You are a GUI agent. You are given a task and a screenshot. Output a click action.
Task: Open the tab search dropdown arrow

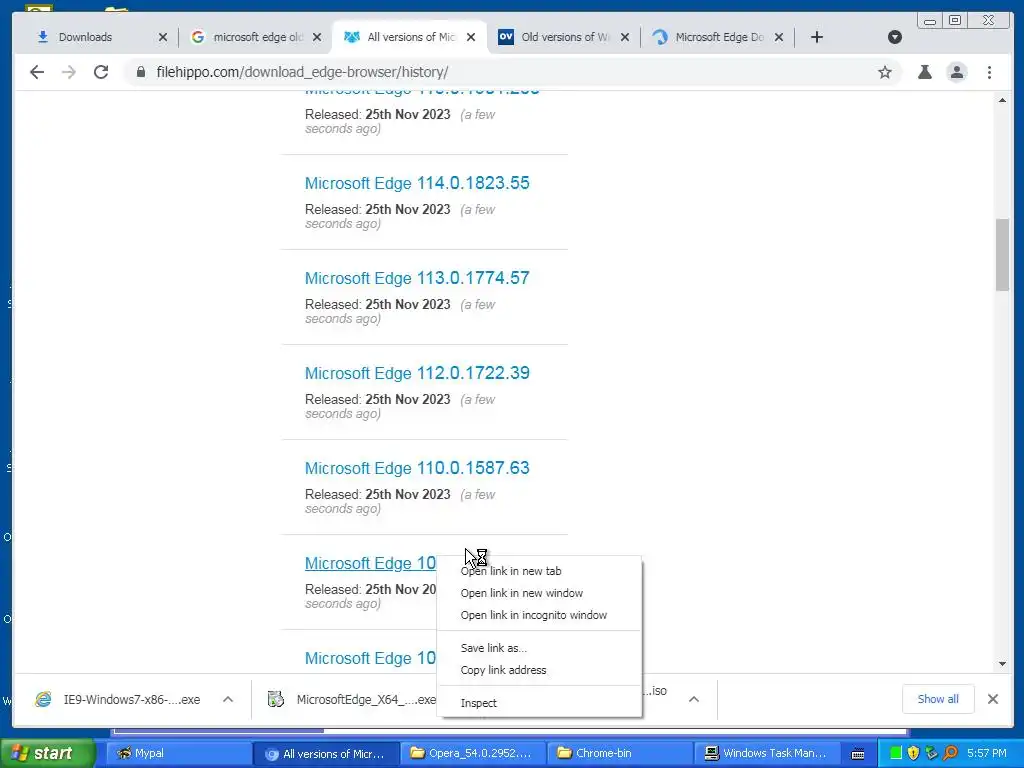(895, 37)
